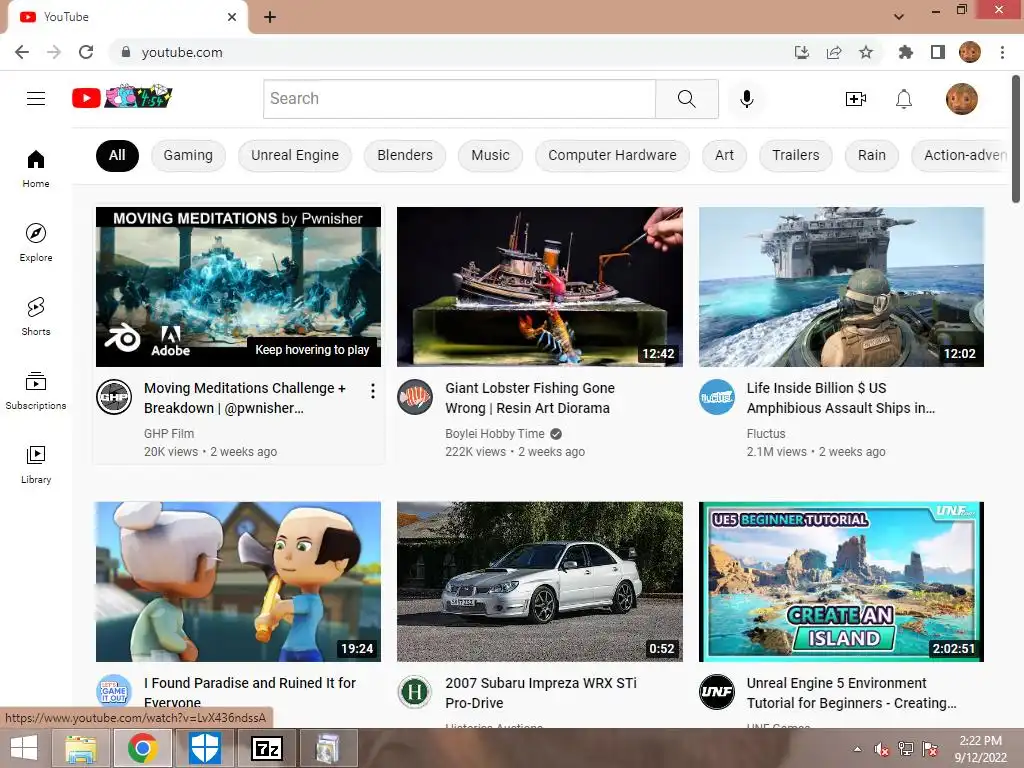Start voice search with the microphone icon
This screenshot has width=1024, height=768.
(x=746, y=99)
